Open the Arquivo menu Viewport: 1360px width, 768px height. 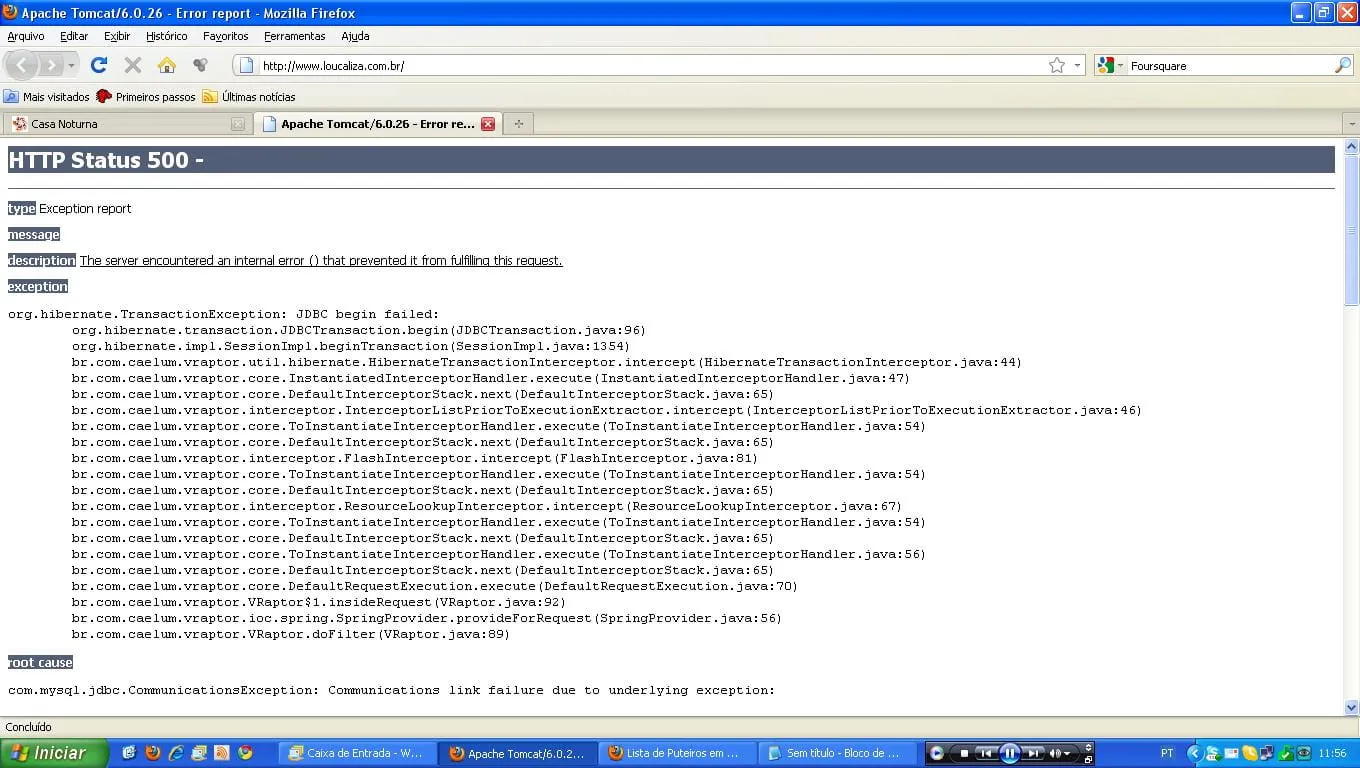(x=26, y=36)
